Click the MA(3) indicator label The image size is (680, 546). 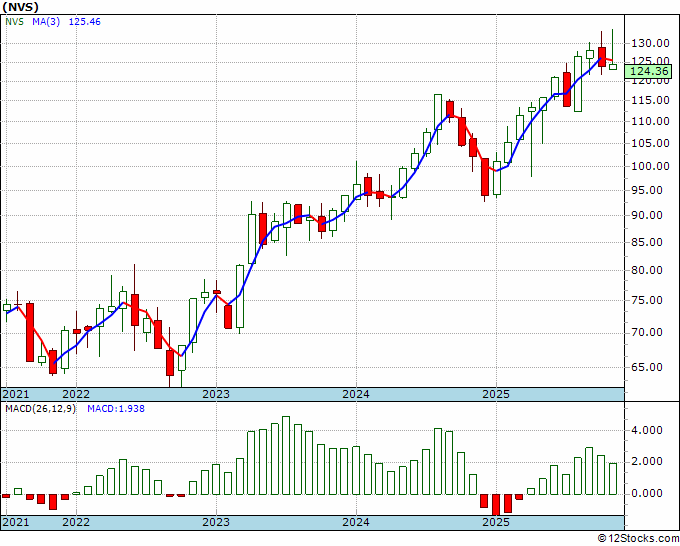[x=46, y=22]
